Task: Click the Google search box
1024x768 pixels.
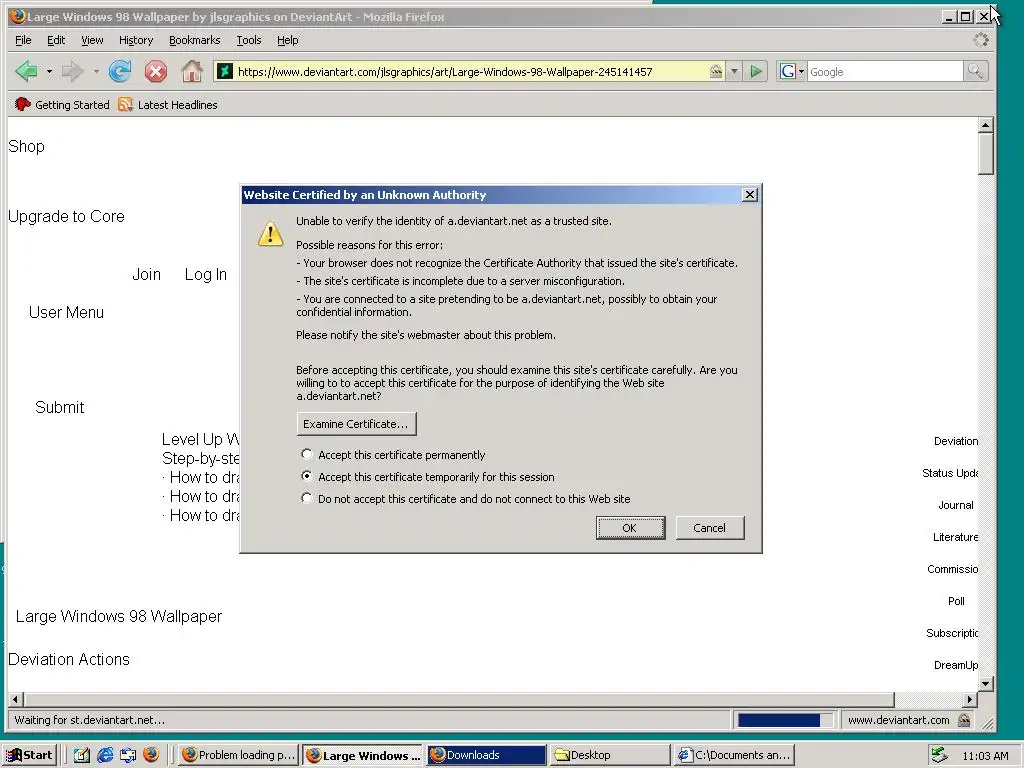Action: tap(884, 71)
